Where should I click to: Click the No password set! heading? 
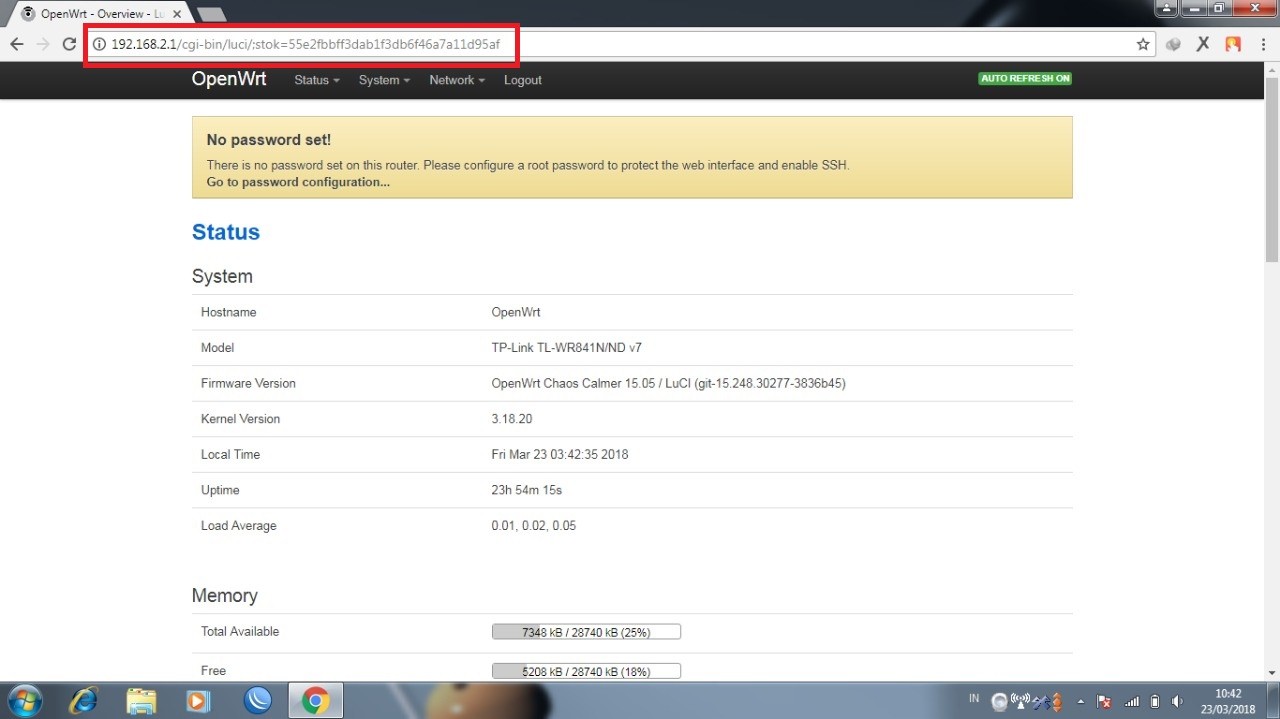pos(269,140)
